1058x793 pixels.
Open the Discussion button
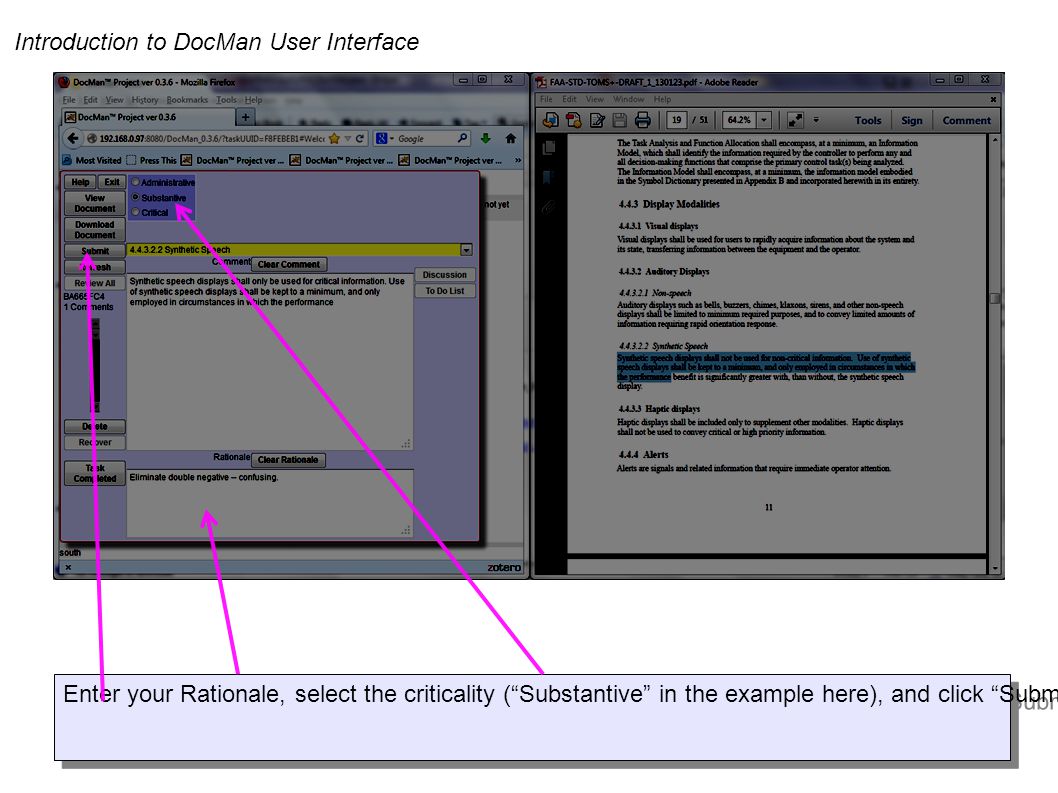(445, 275)
